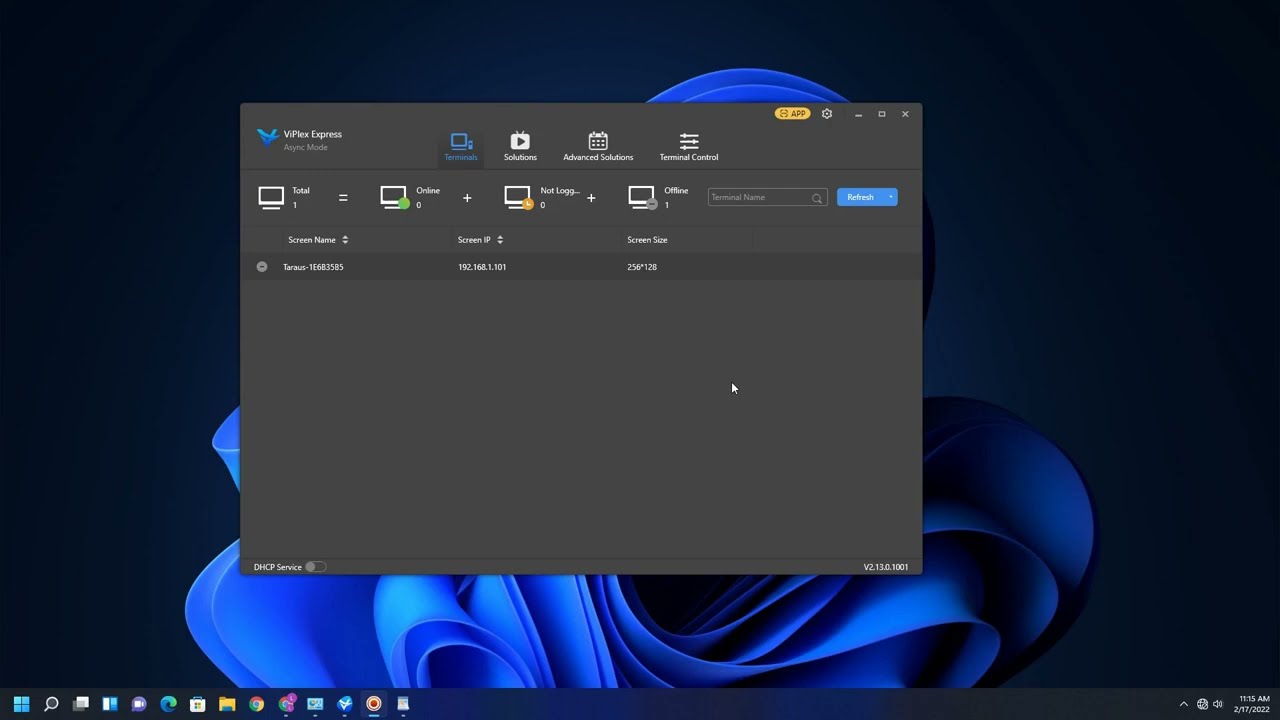Screen dimensions: 1280x720
Task: Filter by Total terminals monitor icon
Action: (x=271, y=197)
